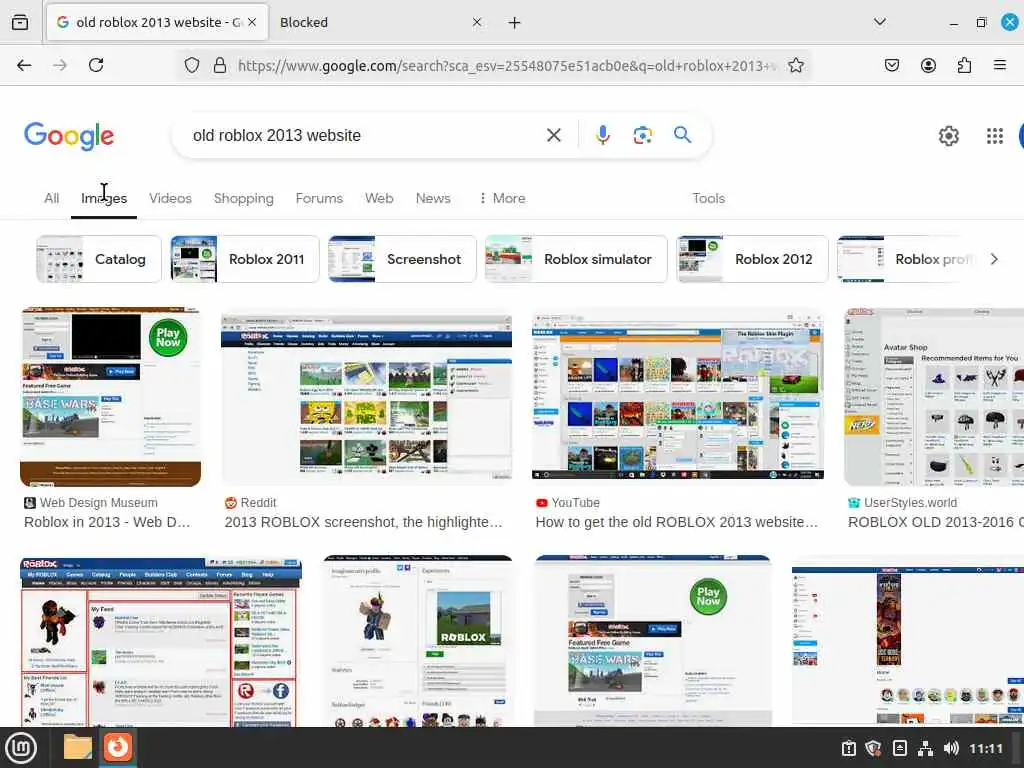Close the Blocked tab
This screenshot has width=1024, height=768.
point(477,22)
